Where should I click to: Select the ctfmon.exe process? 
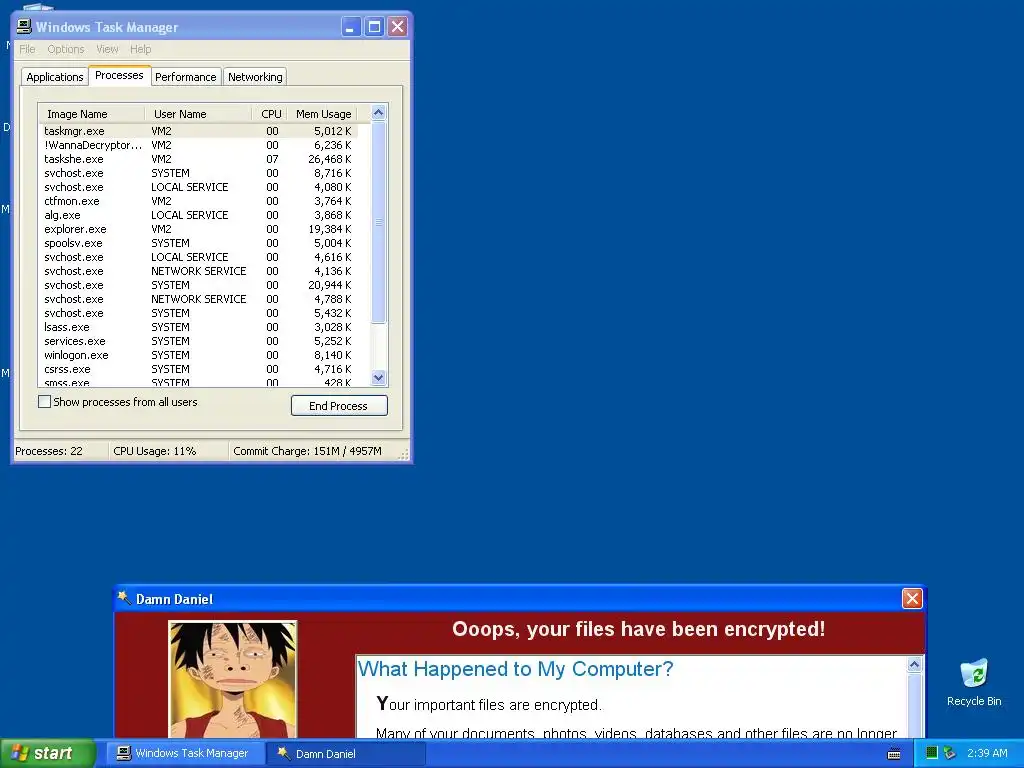pos(199,201)
